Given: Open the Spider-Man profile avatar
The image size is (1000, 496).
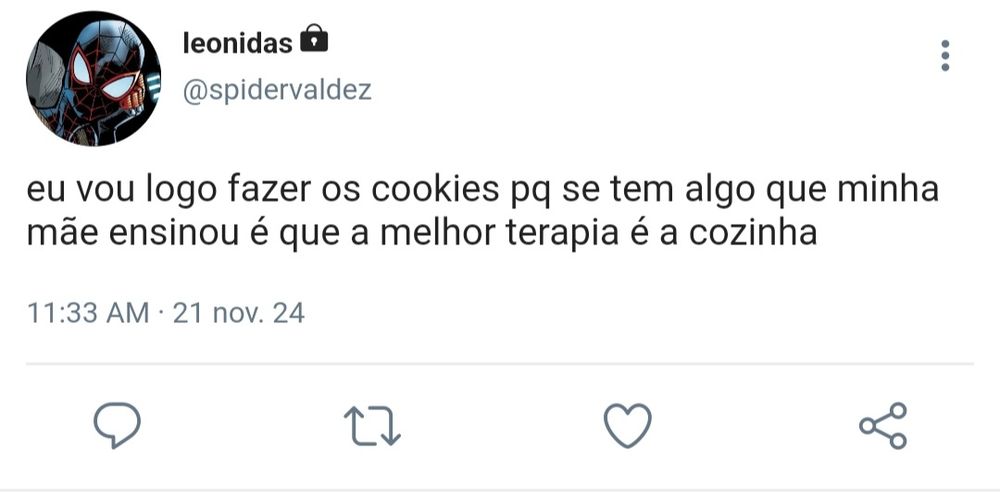Looking at the screenshot, I should click(93, 78).
